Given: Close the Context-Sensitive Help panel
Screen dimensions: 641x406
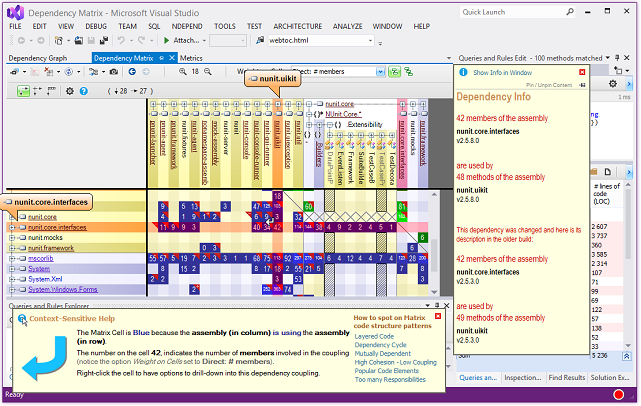Looking at the screenshot, I should (438, 316).
